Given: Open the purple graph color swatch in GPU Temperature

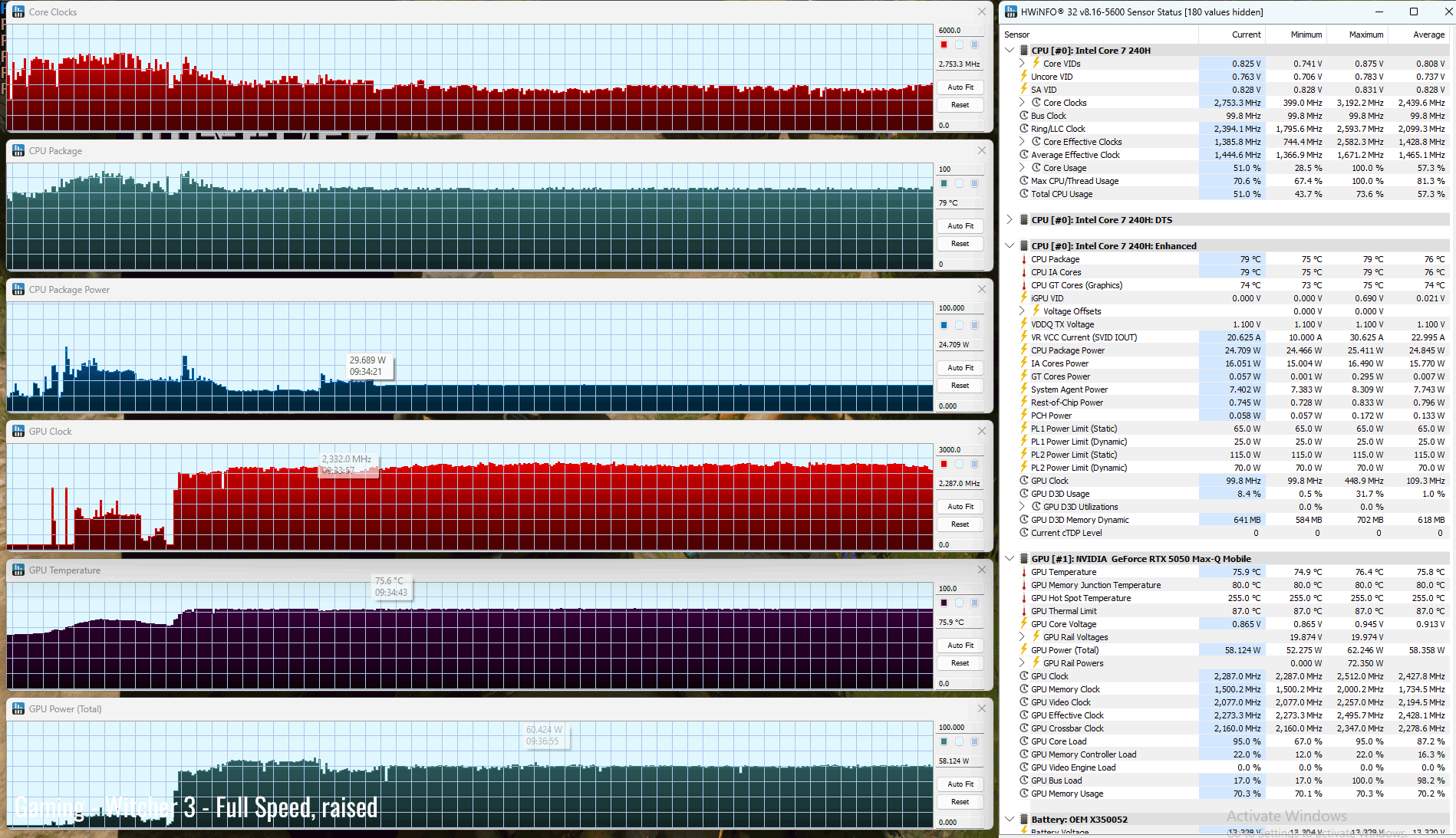Looking at the screenshot, I should pos(944,603).
